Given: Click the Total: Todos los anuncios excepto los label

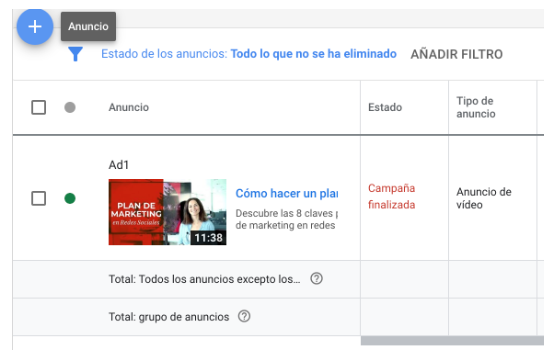Looking at the screenshot, I should coord(204,279).
